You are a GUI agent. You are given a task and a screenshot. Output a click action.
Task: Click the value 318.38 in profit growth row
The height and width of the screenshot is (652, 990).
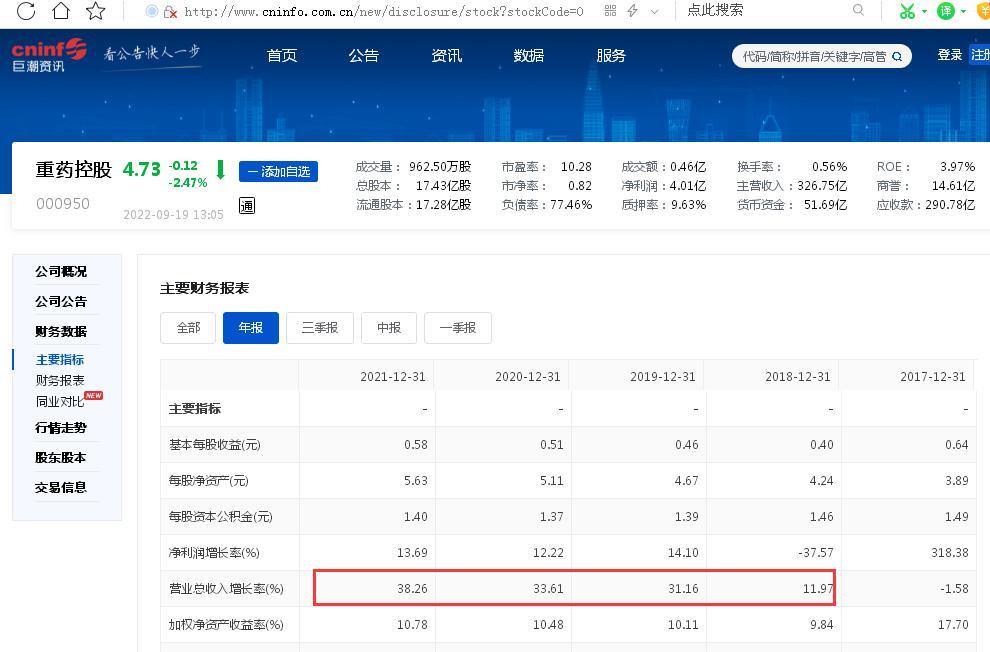pyautogui.click(x=950, y=553)
